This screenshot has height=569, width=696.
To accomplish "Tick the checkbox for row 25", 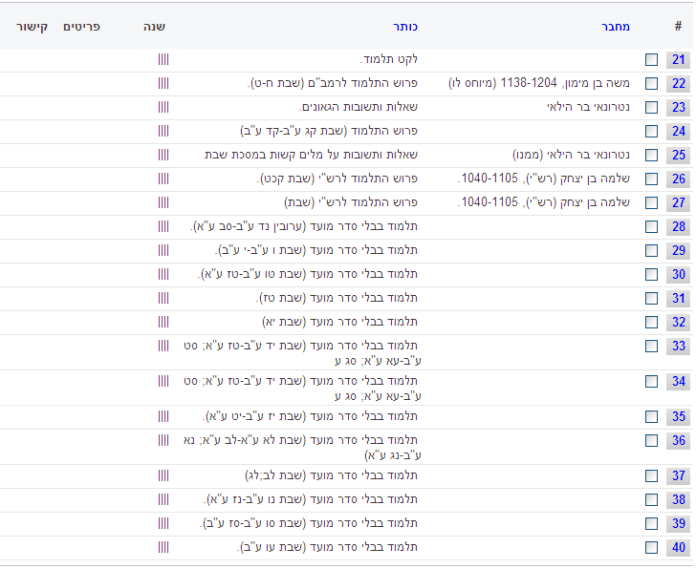I will [651, 156].
